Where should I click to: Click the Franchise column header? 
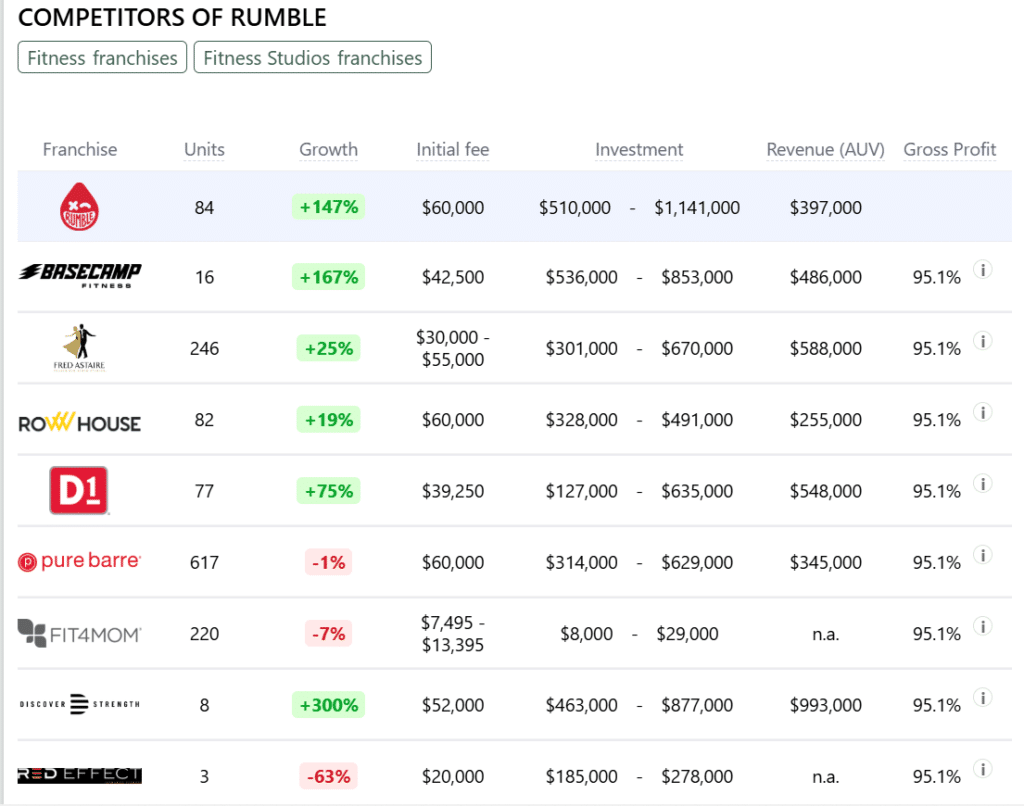(80, 150)
